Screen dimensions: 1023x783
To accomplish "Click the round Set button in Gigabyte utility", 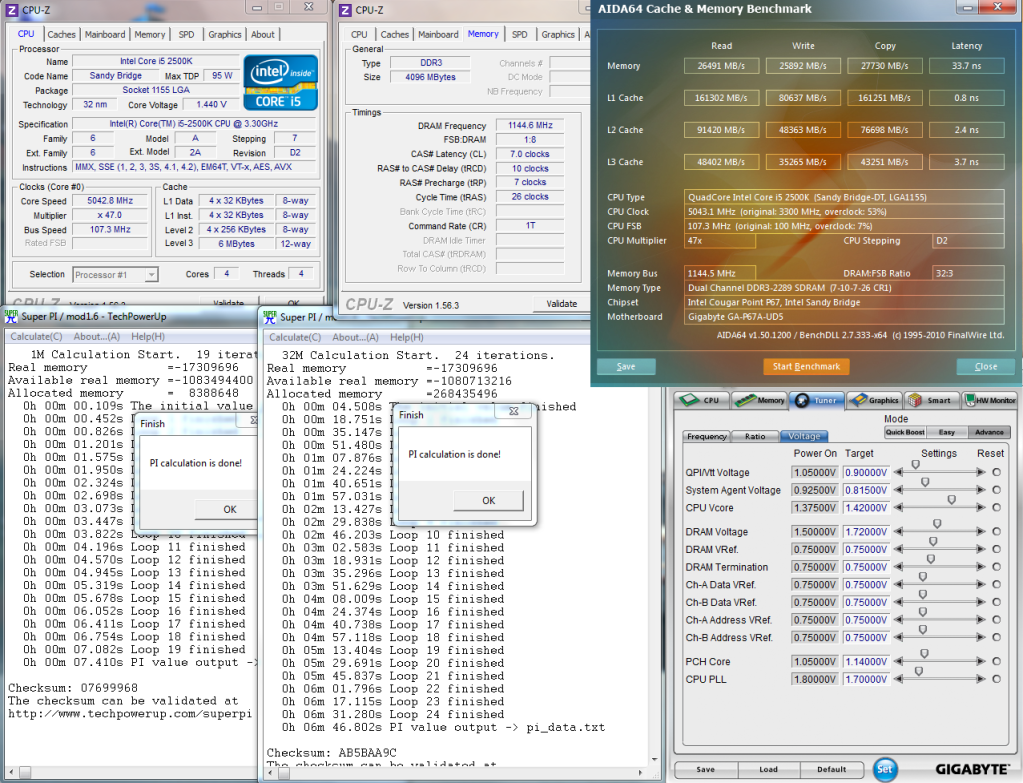I will (x=884, y=769).
